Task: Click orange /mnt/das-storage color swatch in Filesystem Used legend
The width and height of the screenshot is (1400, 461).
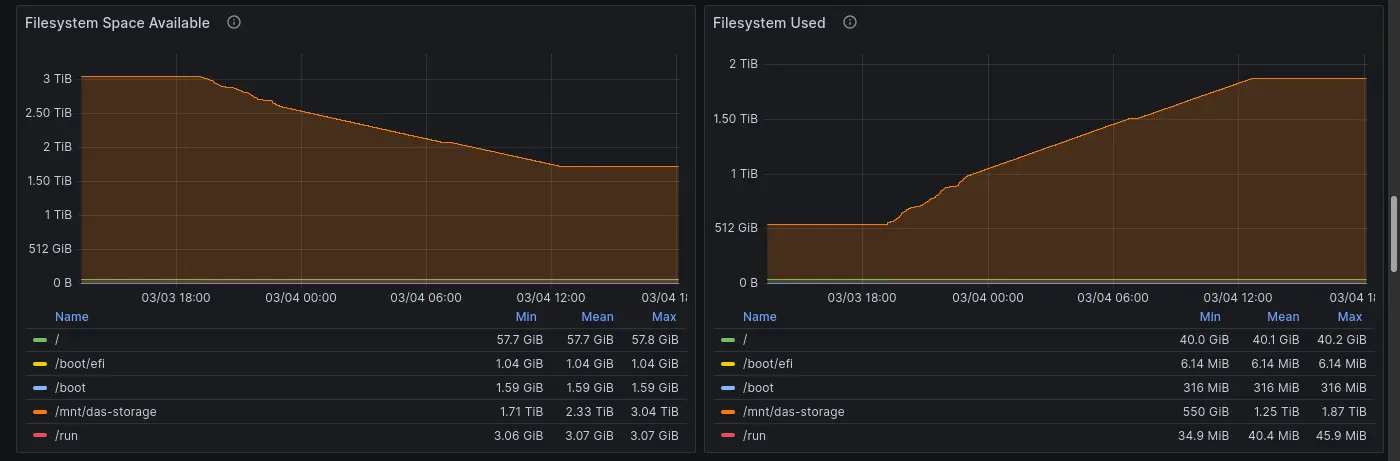Action: click(727, 412)
